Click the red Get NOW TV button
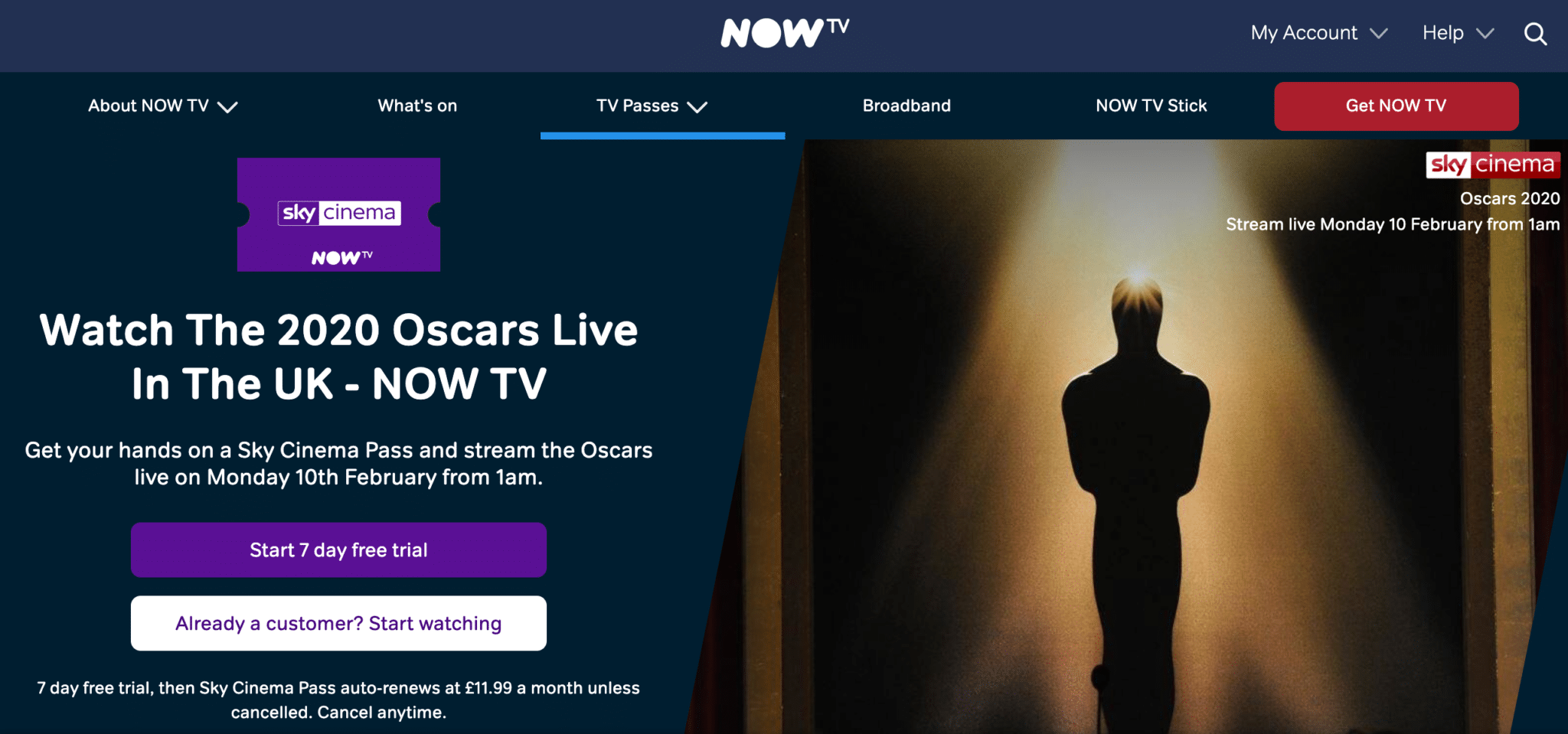The width and height of the screenshot is (1568, 734). (x=1396, y=106)
